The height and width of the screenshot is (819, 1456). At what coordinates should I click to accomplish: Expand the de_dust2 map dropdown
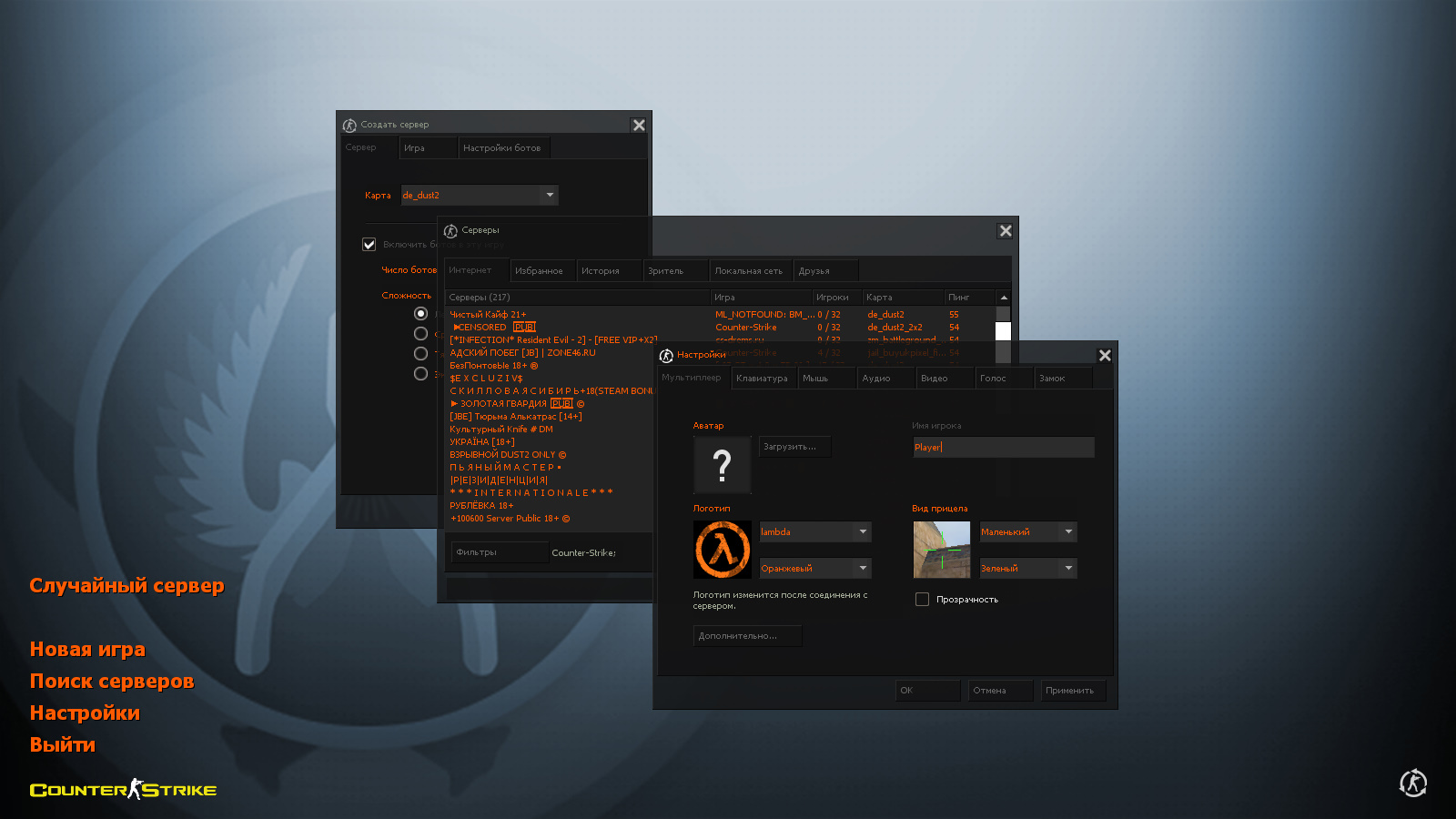[549, 195]
